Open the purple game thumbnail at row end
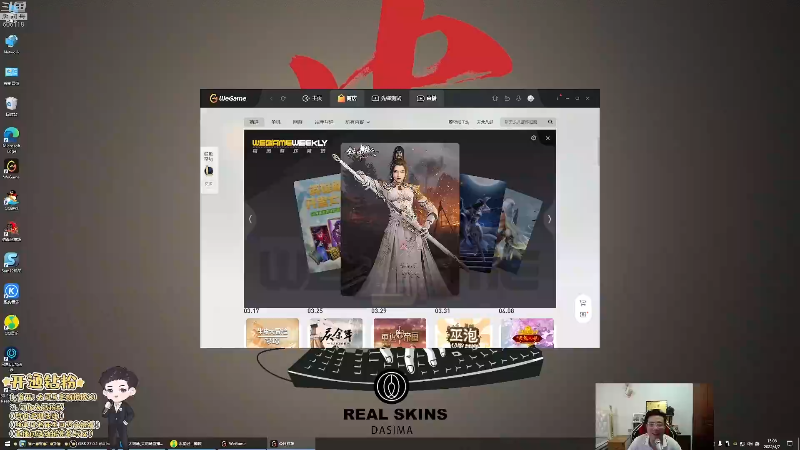The image size is (800, 450). tap(527, 333)
